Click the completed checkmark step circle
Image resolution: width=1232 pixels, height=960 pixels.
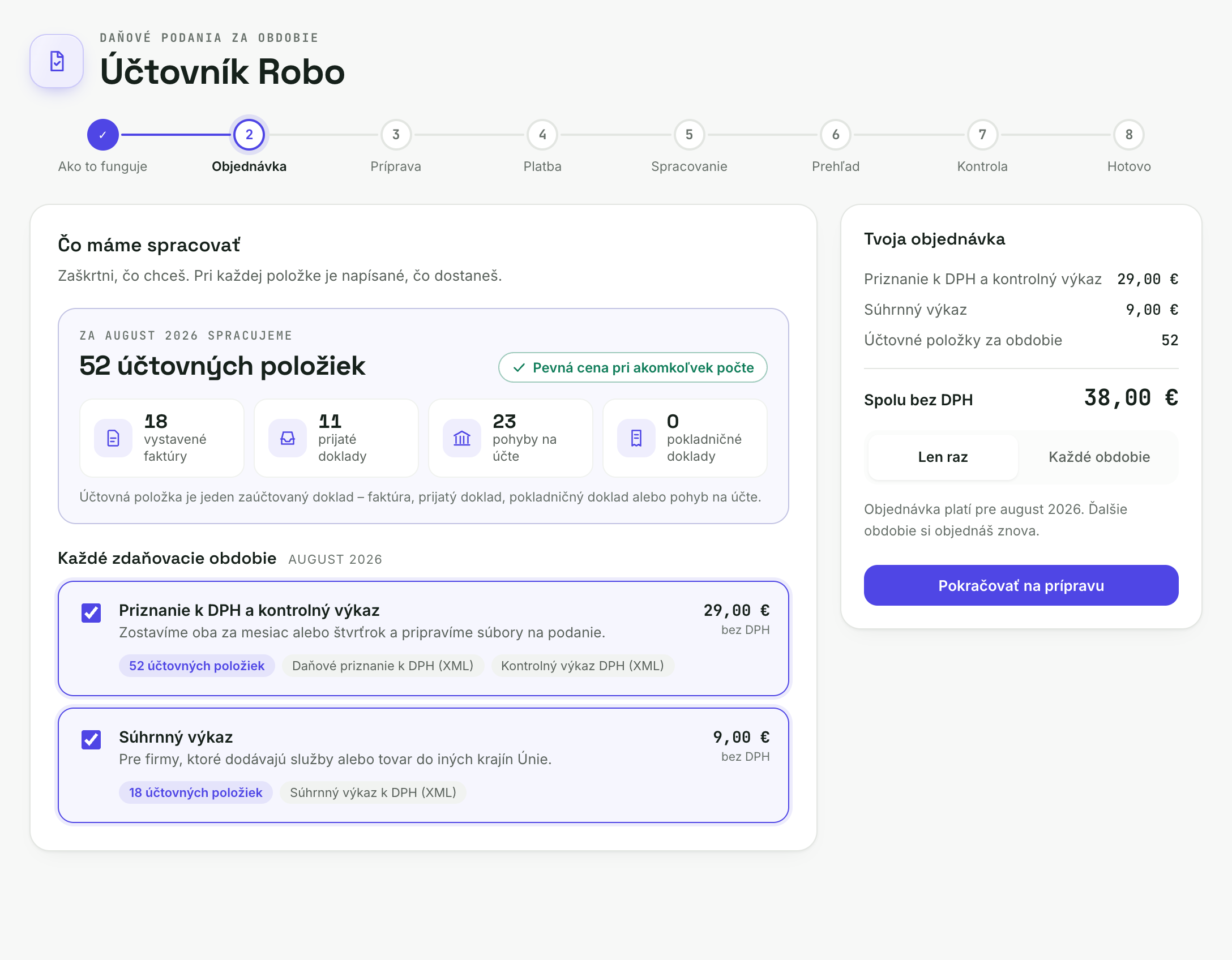click(102, 135)
